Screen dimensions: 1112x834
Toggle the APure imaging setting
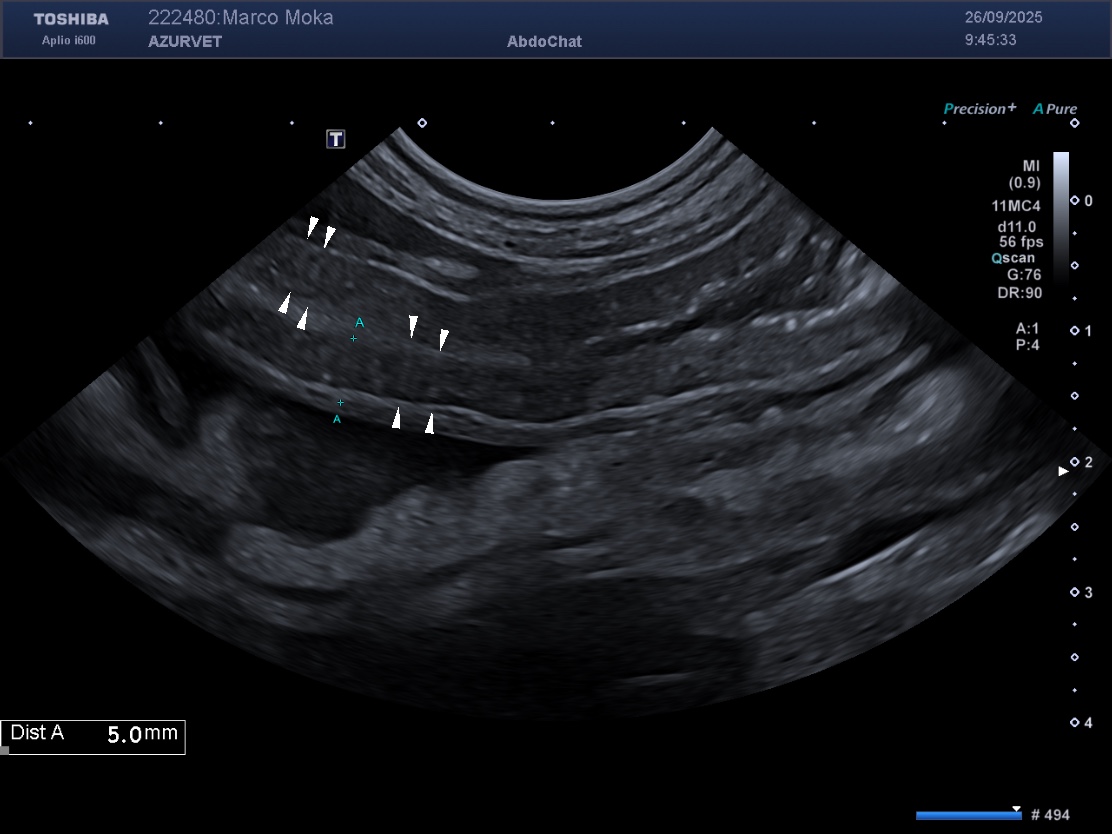(1055, 108)
